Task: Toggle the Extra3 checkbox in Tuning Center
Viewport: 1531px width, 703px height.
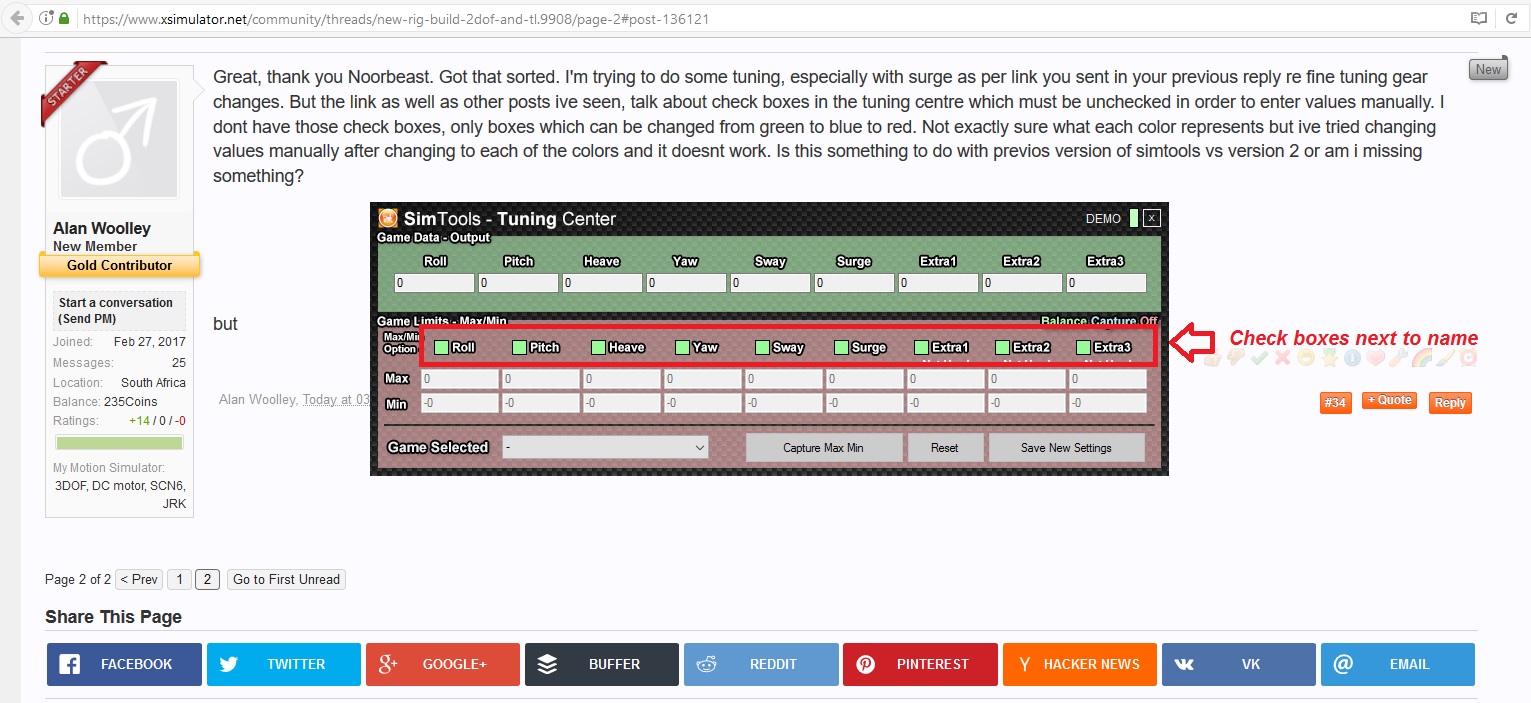Action: [1083, 347]
